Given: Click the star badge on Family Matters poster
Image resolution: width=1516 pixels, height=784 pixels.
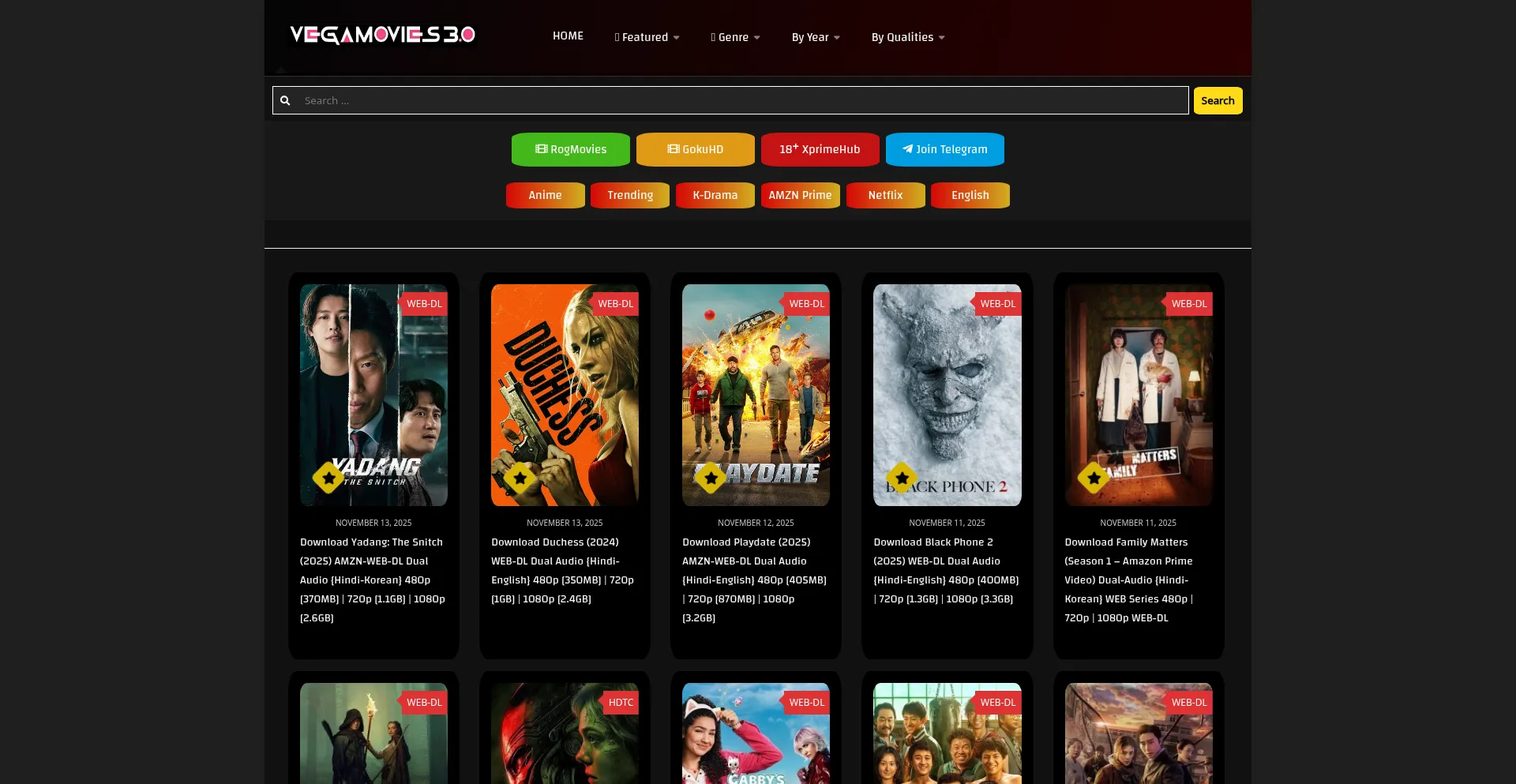Looking at the screenshot, I should [x=1094, y=478].
